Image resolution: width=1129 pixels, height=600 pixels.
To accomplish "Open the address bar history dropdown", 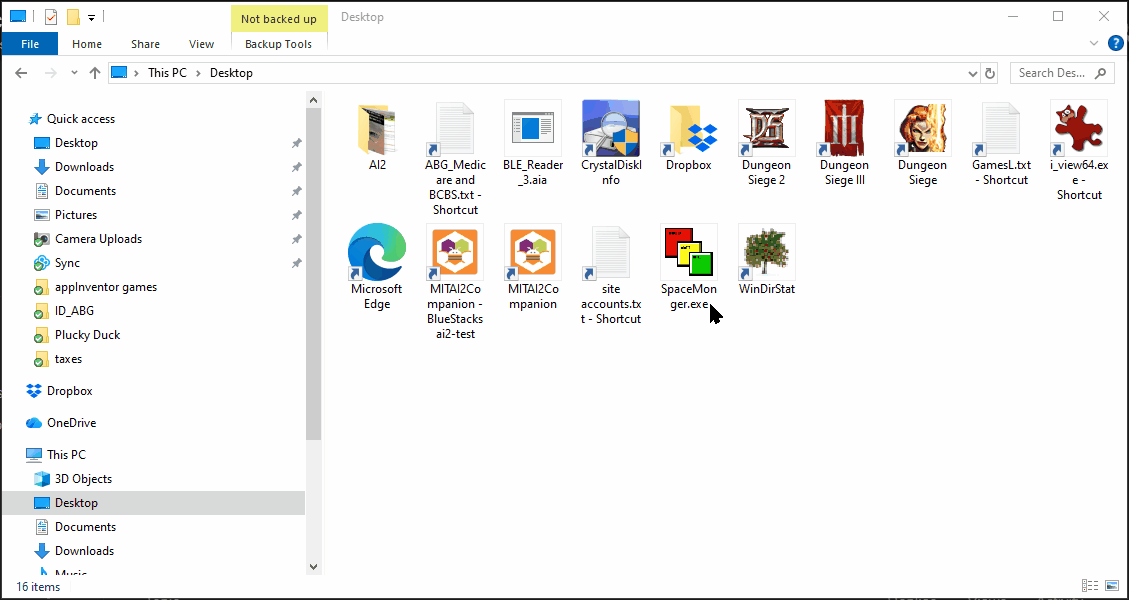I will (x=973, y=73).
